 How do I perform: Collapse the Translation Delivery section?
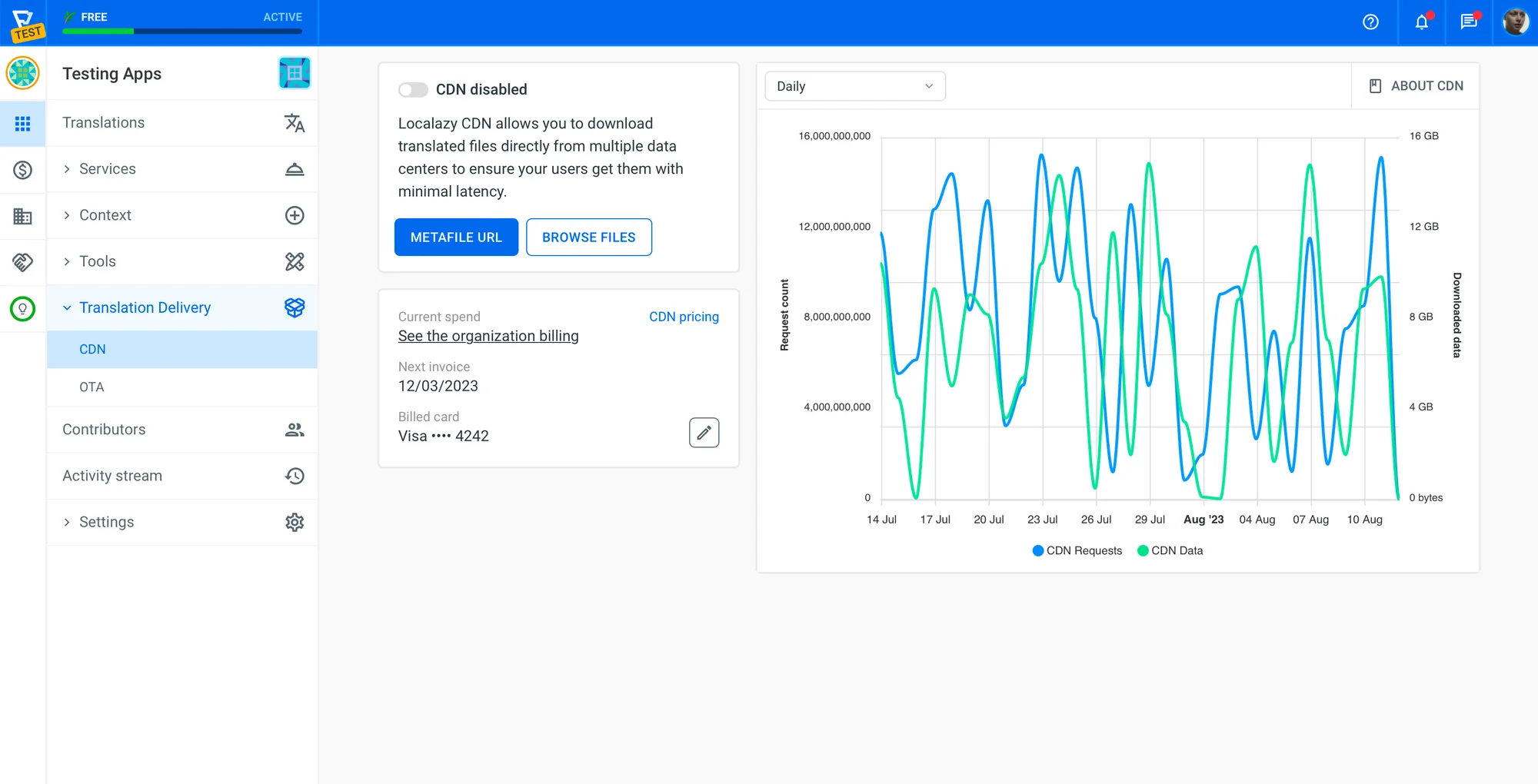click(x=145, y=307)
